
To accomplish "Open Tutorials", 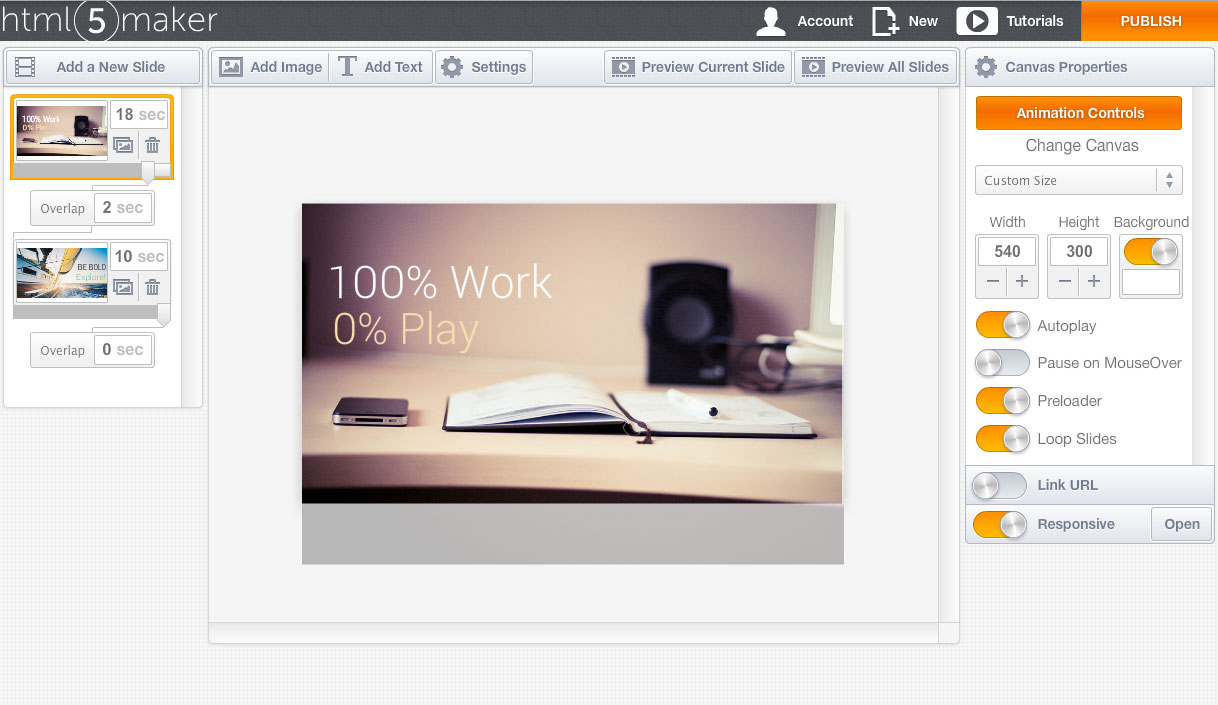I will point(1010,21).
